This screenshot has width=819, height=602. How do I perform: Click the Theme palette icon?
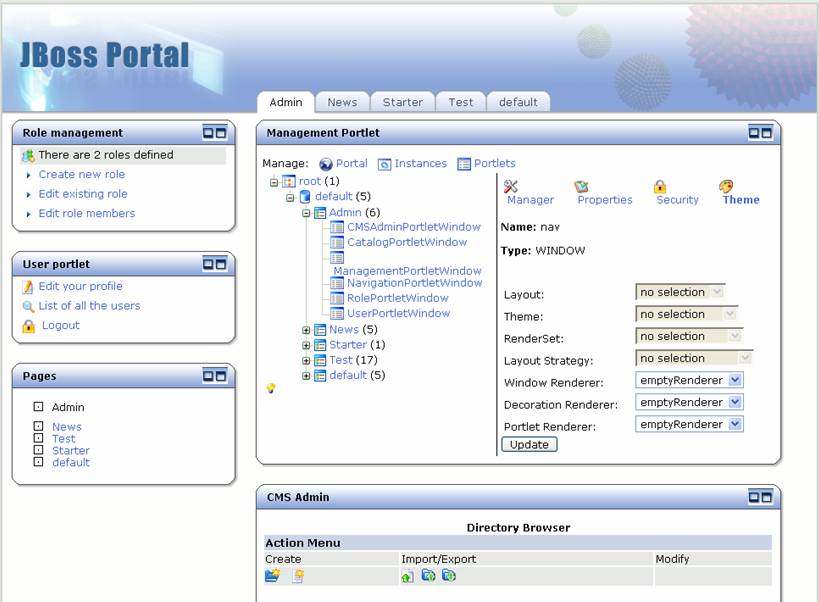pos(726,186)
